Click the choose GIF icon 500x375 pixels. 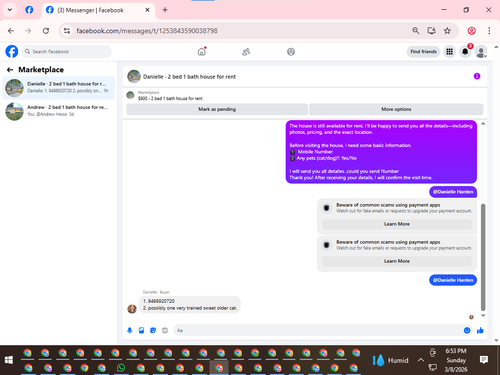pyautogui.click(x=165, y=330)
